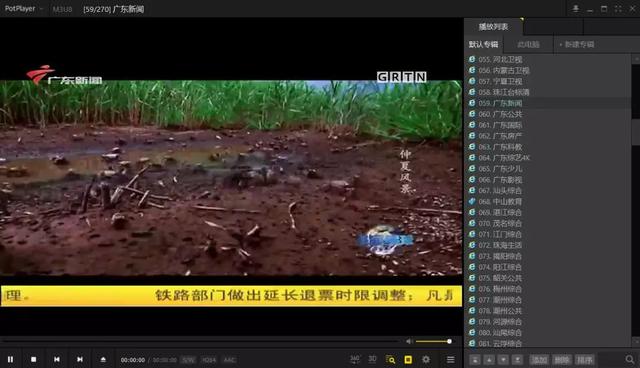Open the playlist search magnifier

click(630, 359)
